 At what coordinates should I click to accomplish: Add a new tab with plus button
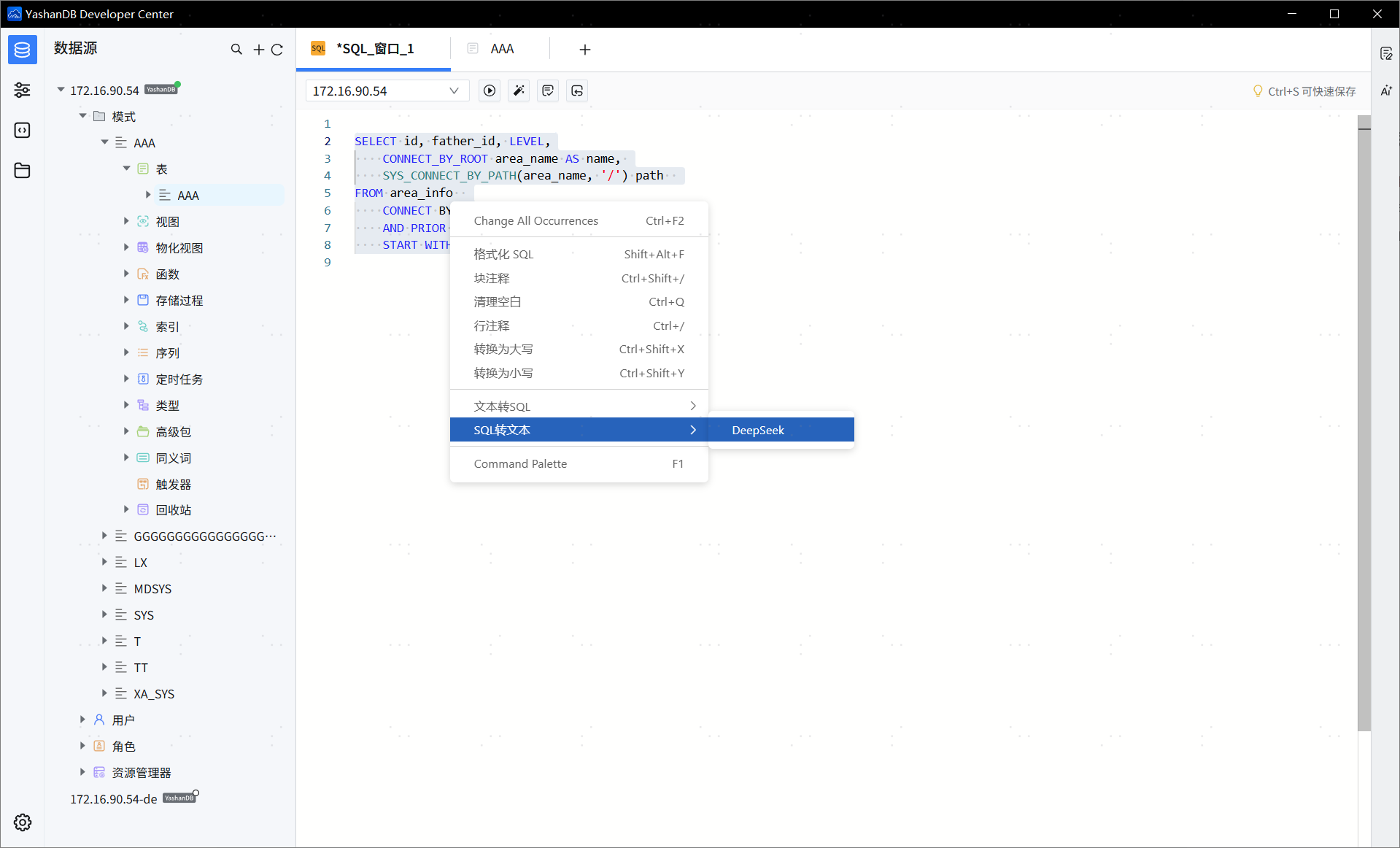click(584, 49)
